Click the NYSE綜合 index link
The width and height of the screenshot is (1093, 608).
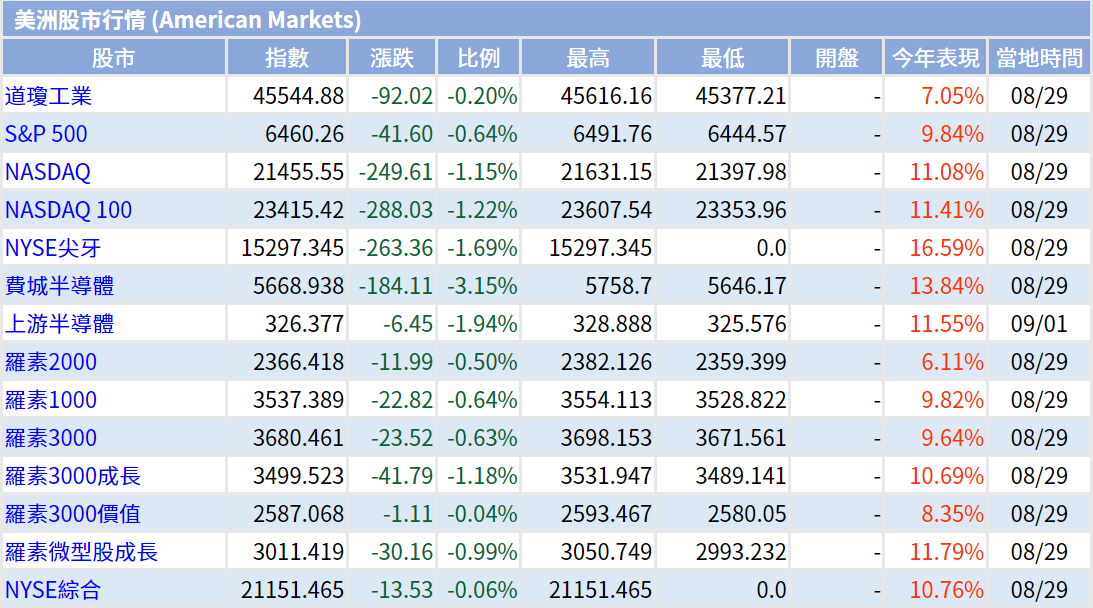click(x=53, y=590)
